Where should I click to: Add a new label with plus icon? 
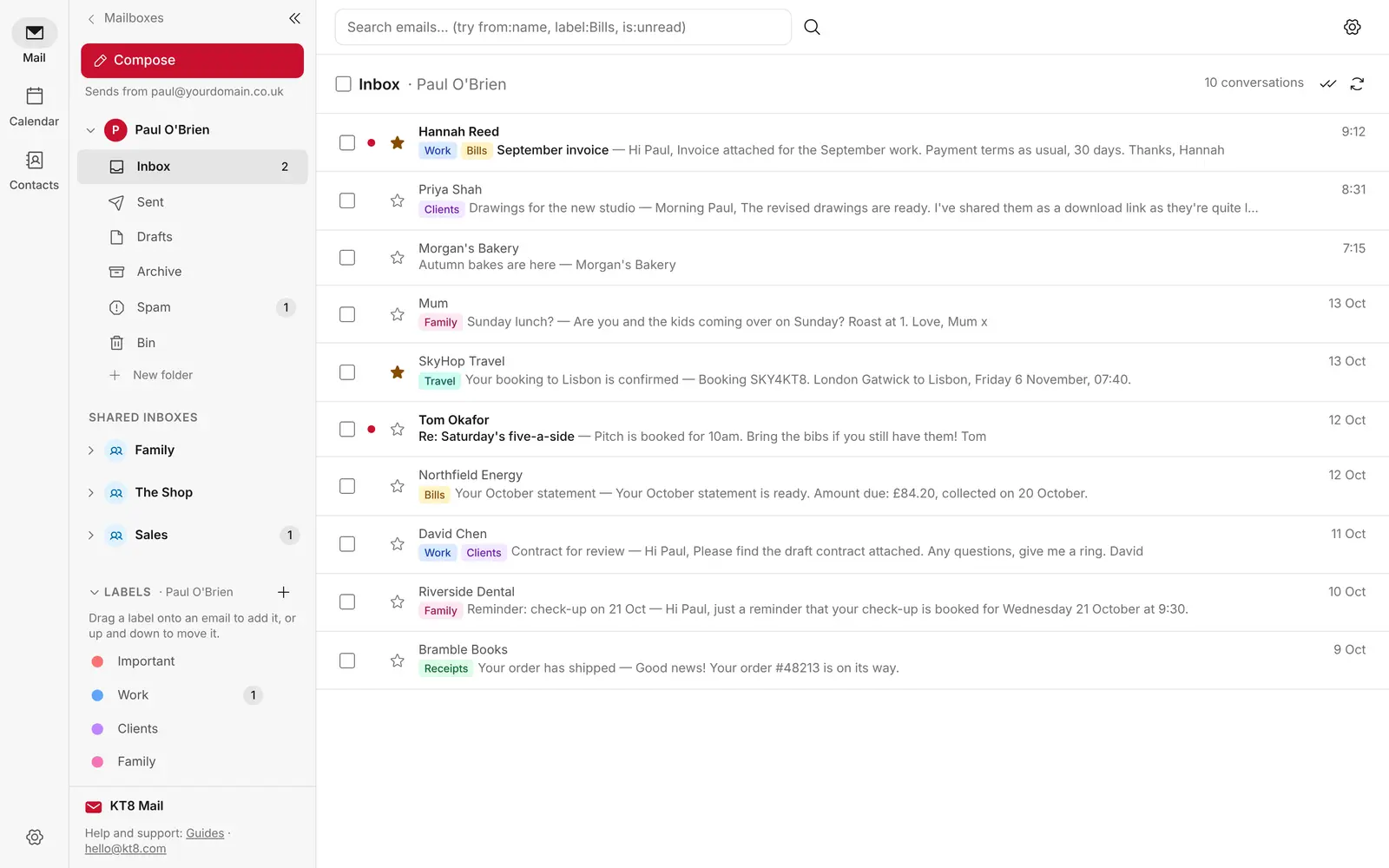[283, 592]
